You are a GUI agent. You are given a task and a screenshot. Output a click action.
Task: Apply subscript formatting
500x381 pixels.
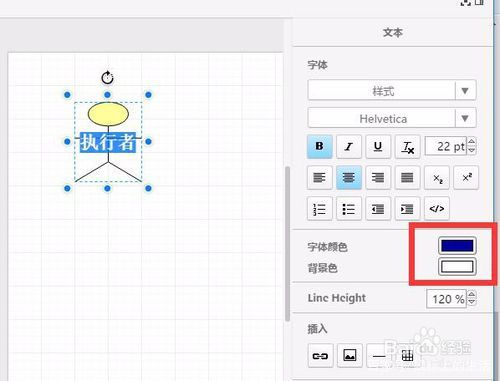coord(437,177)
